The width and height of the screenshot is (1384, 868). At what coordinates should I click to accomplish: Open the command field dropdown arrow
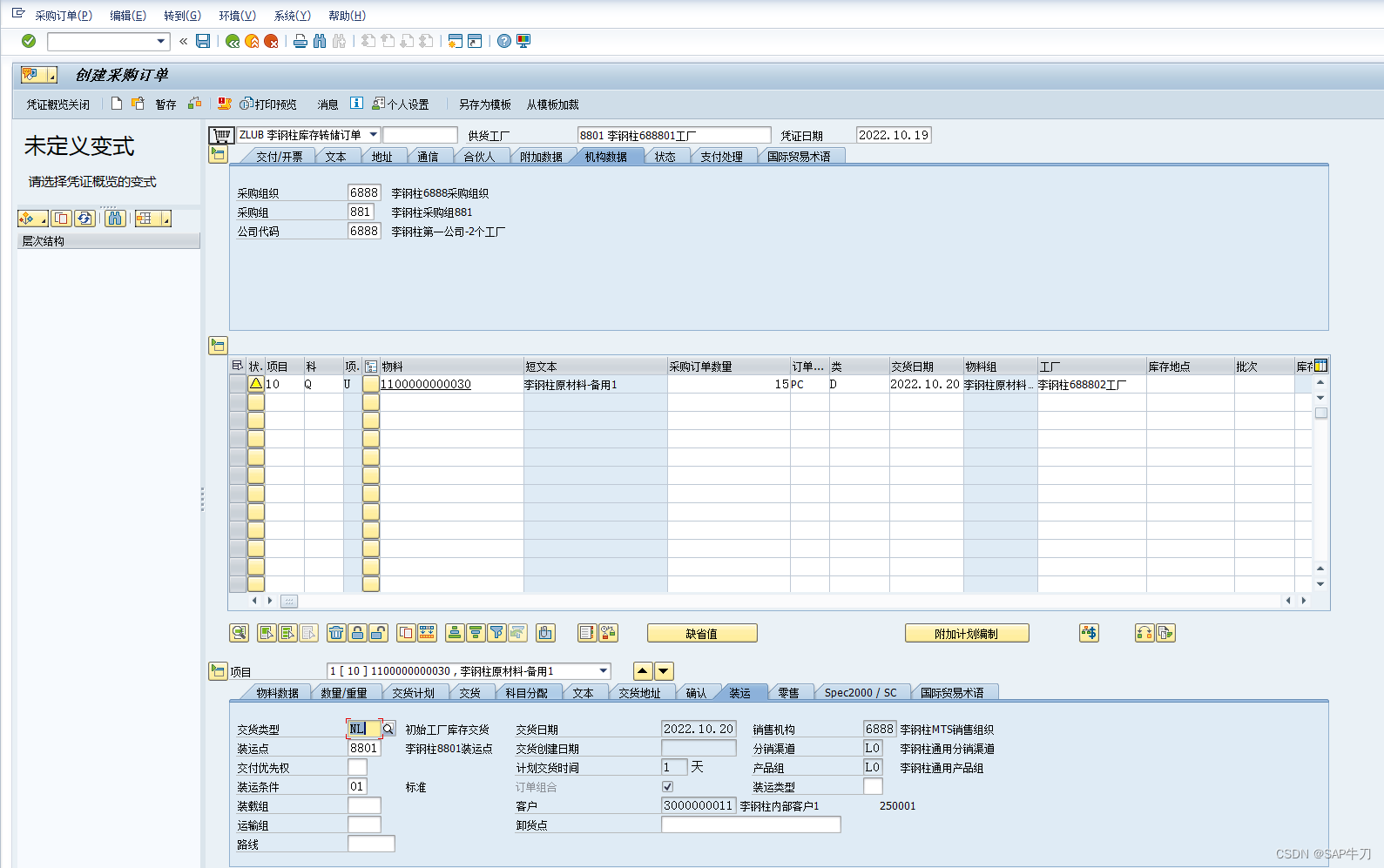pyautogui.click(x=161, y=41)
